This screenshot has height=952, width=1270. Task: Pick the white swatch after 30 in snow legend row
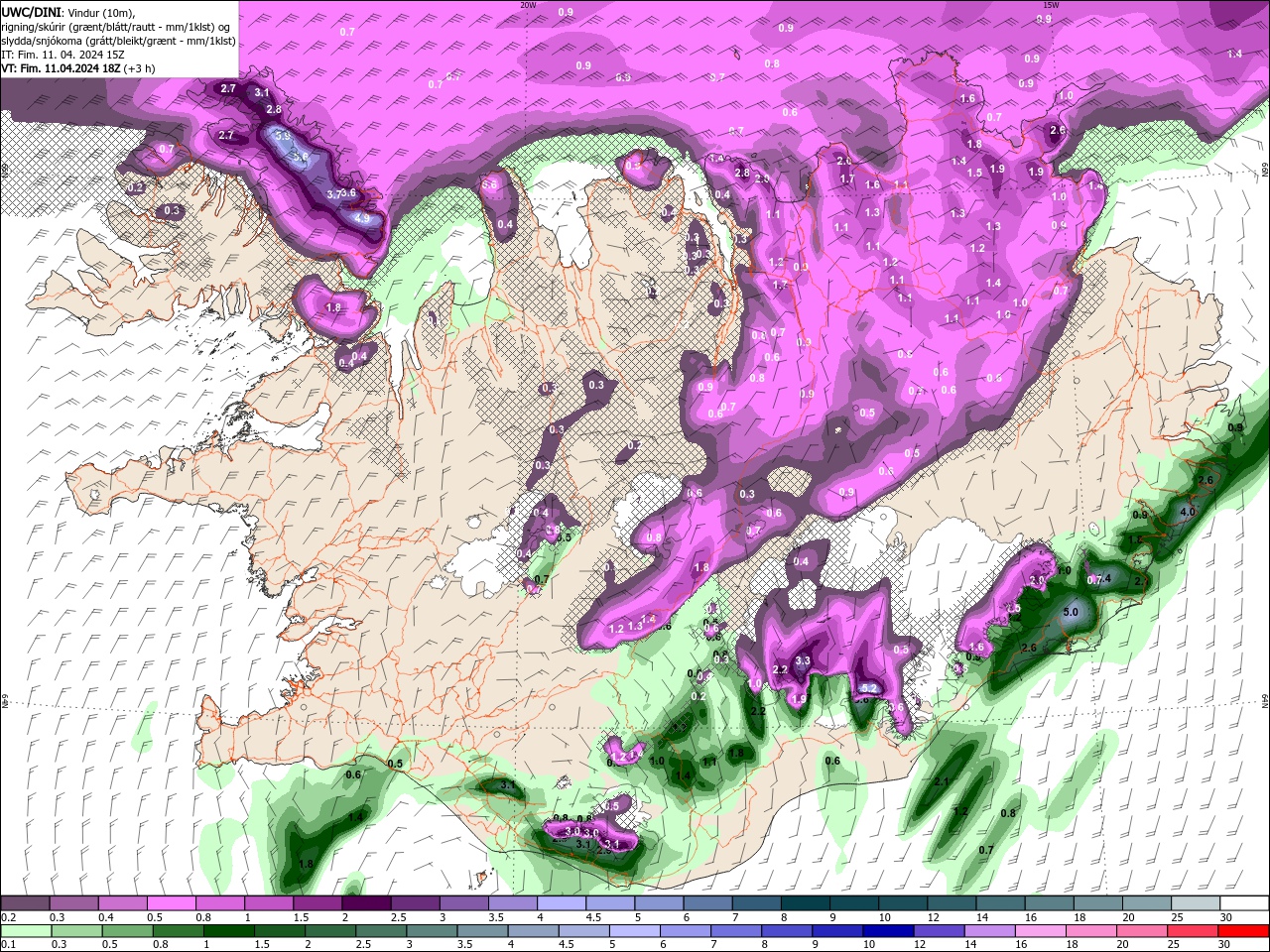point(1244,903)
